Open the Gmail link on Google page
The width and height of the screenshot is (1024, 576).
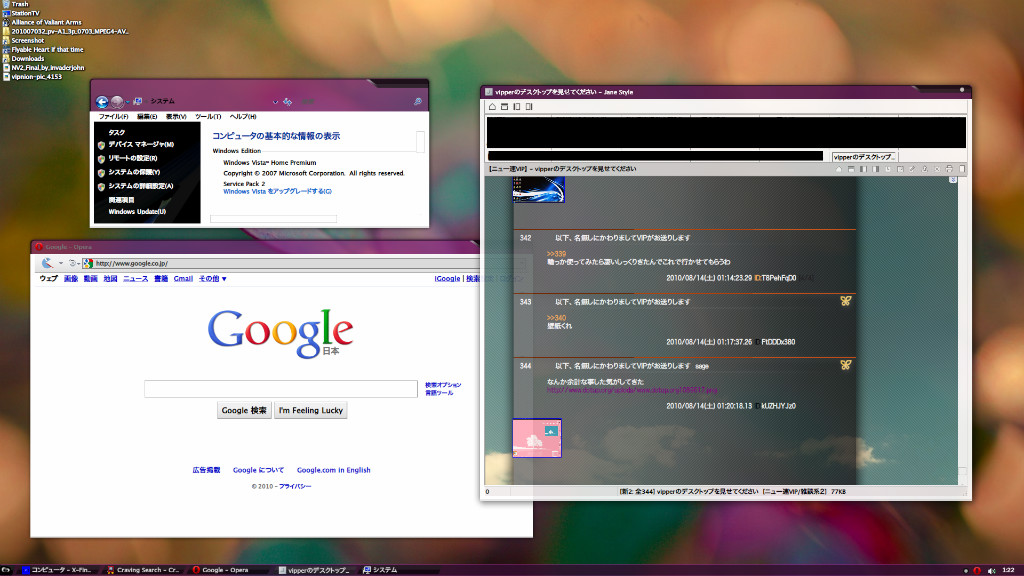click(183, 279)
